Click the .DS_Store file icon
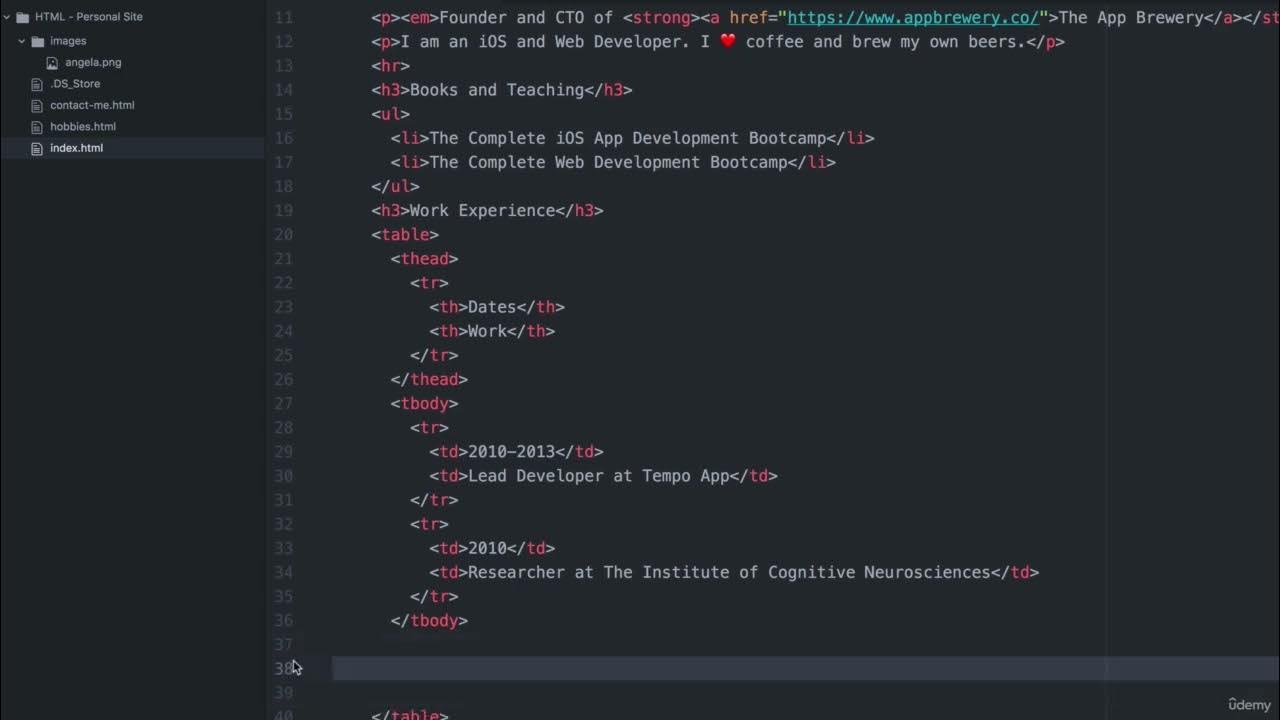The width and height of the screenshot is (1280, 720). point(38,84)
